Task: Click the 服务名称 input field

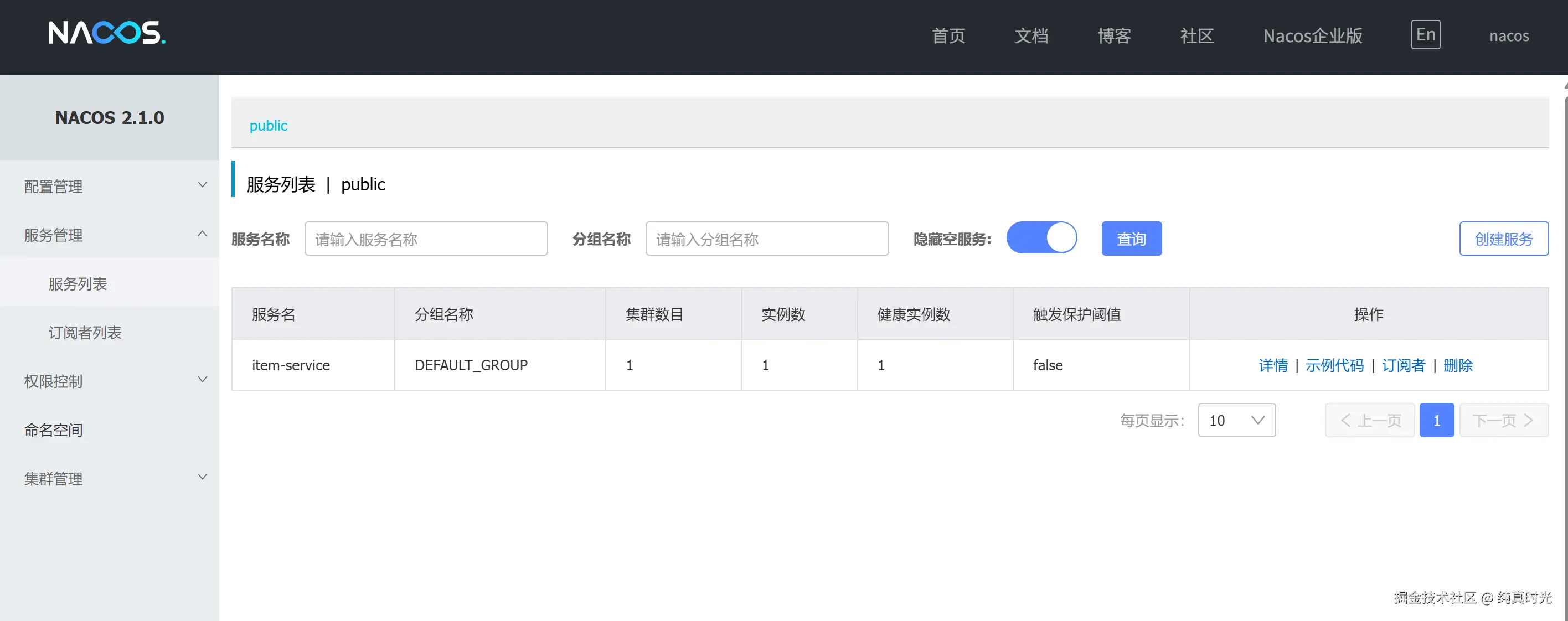Action: tap(426, 239)
